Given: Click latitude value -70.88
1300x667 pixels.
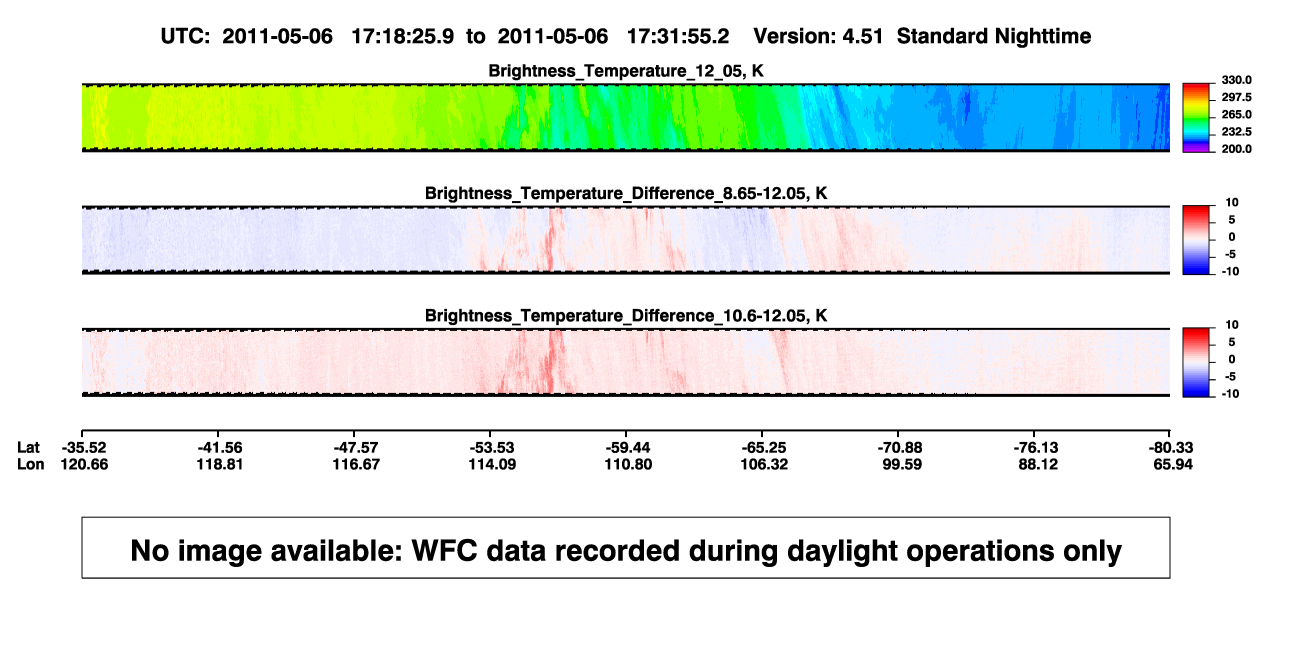Looking at the screenshot, I should (898, 447).
